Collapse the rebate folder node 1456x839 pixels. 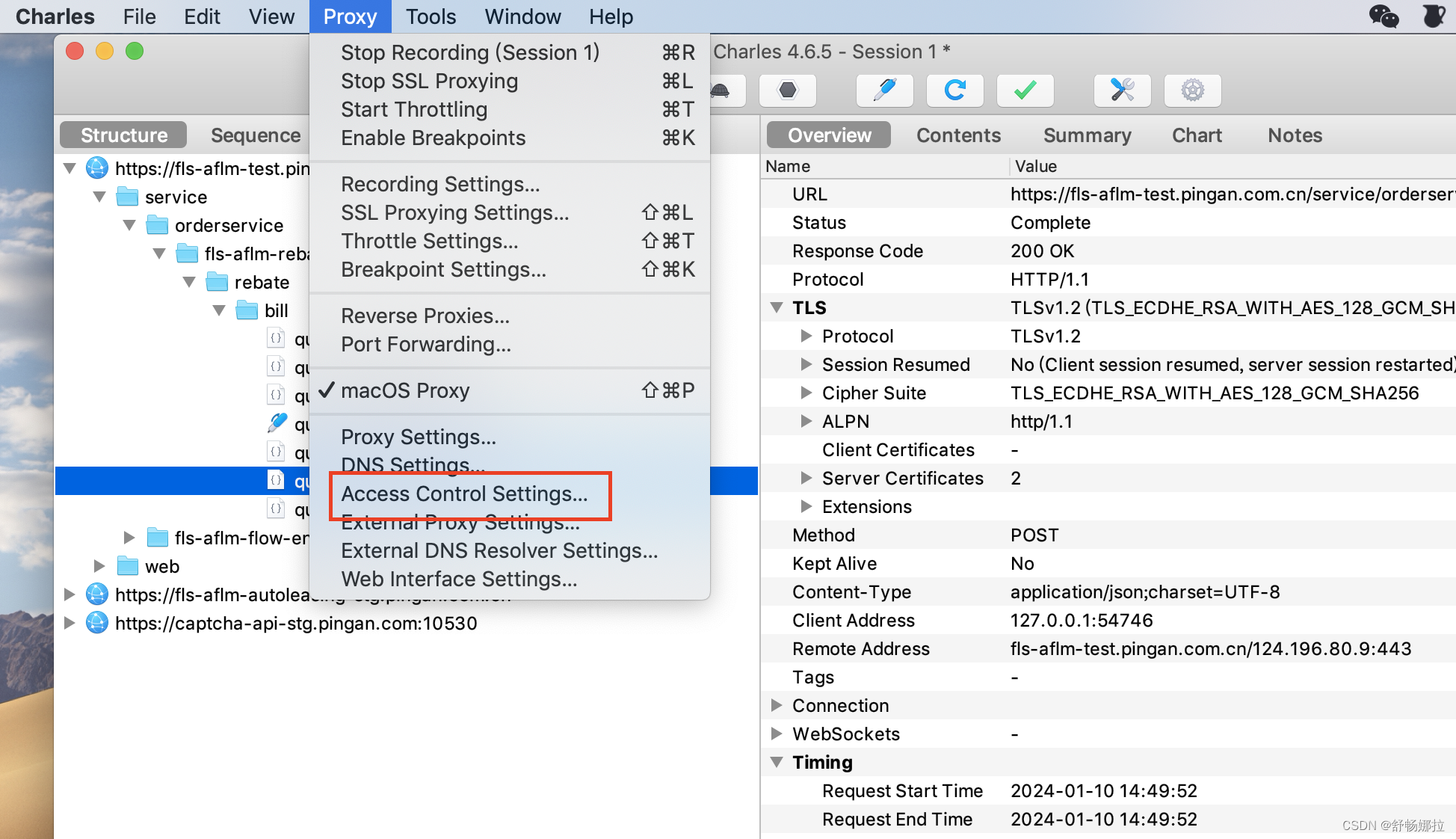coord(189,282)
